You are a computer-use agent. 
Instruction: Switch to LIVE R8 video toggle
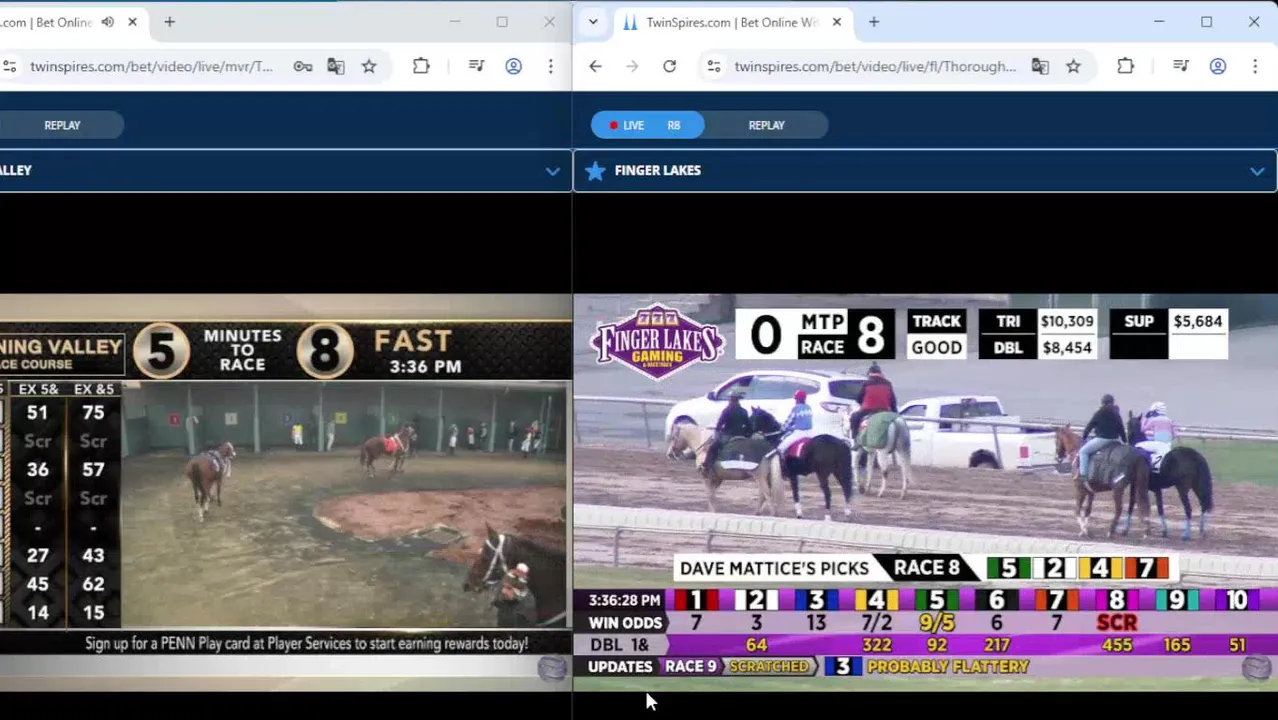647,125
